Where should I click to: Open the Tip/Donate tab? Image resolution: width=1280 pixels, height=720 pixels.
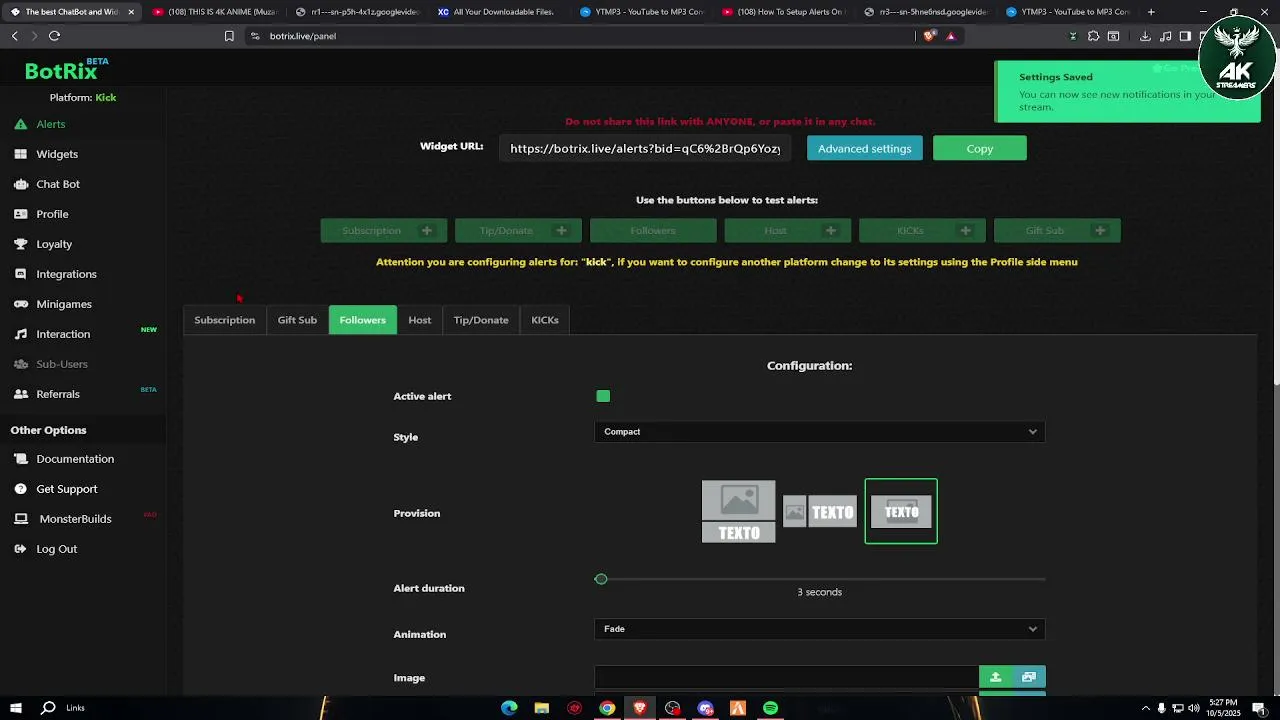(x=481, y=320)
